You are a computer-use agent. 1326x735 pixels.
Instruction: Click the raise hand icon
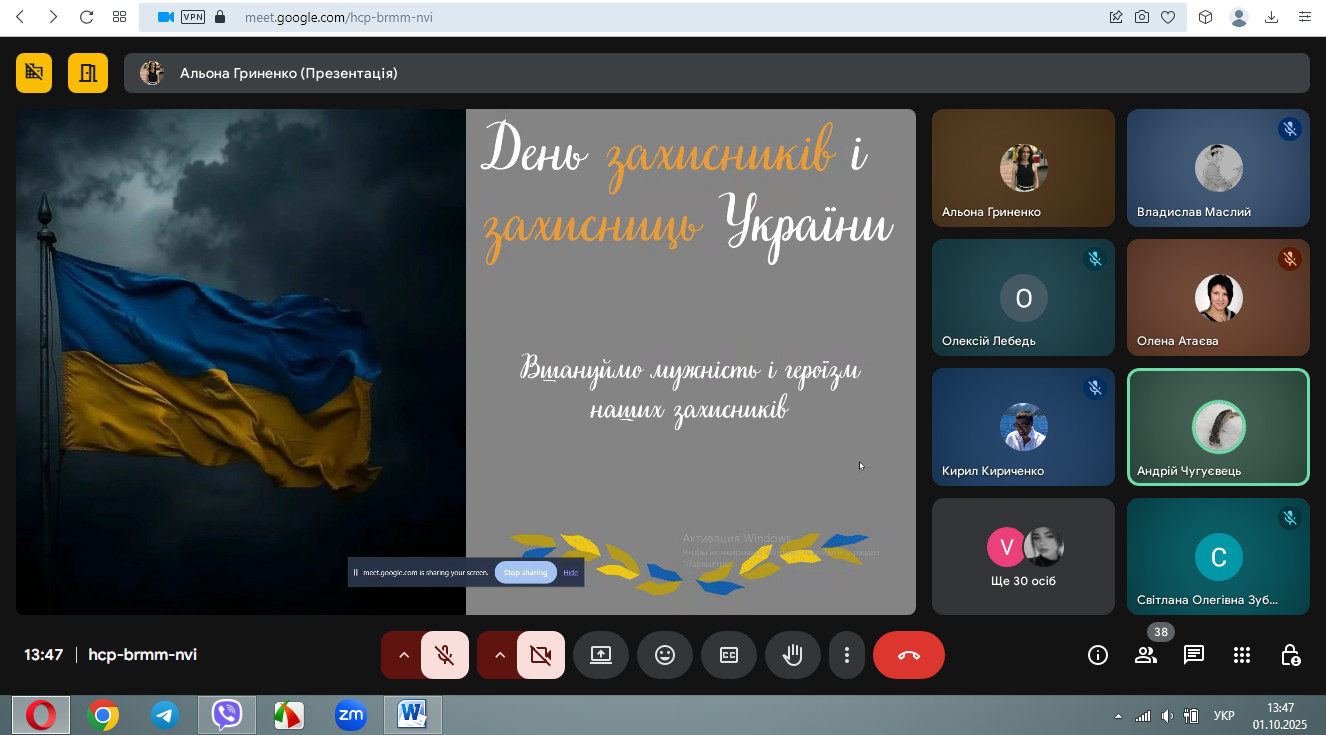tap(792, 655)
